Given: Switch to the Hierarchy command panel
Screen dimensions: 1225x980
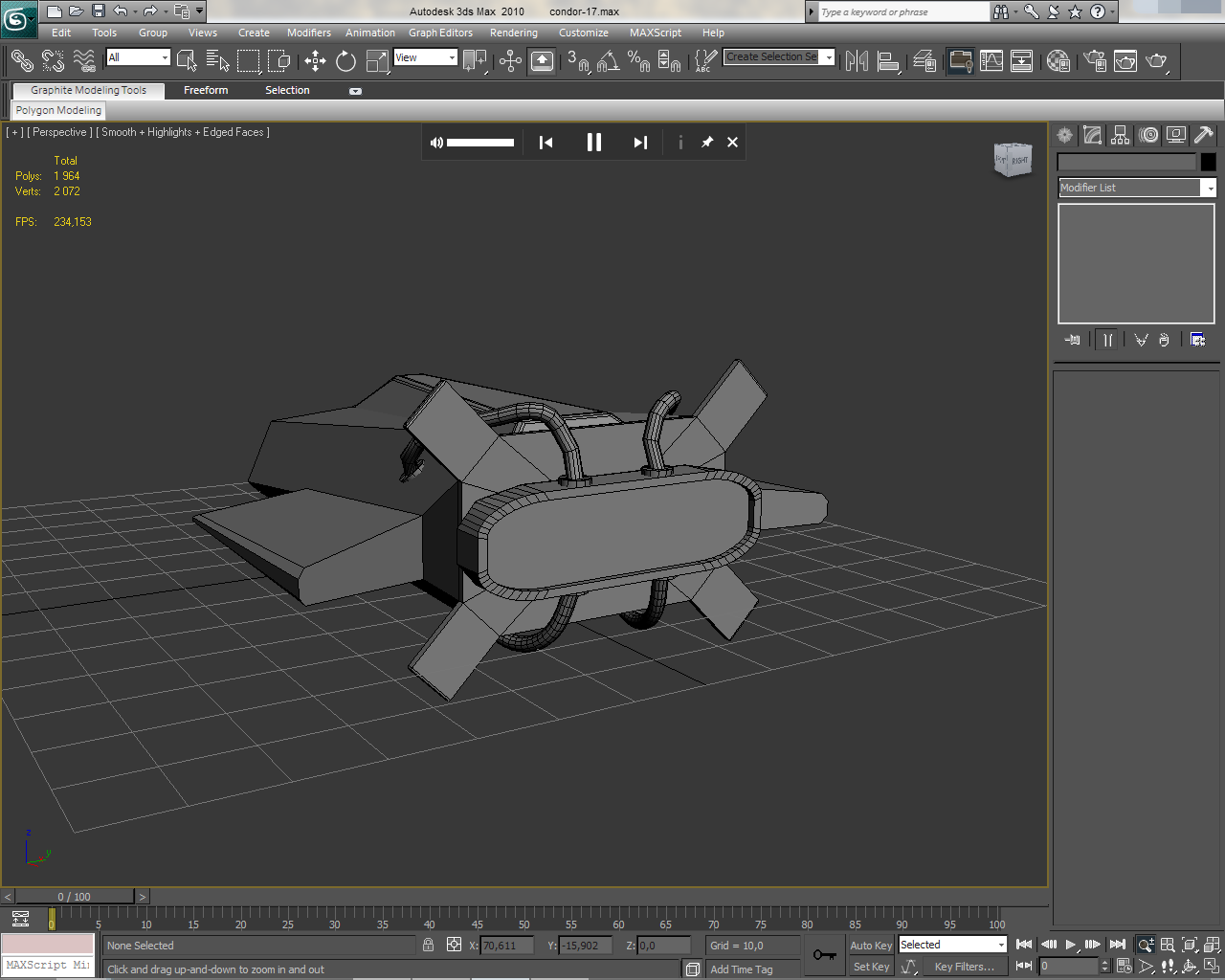Looking at the screenshot, I should 1120,135.
